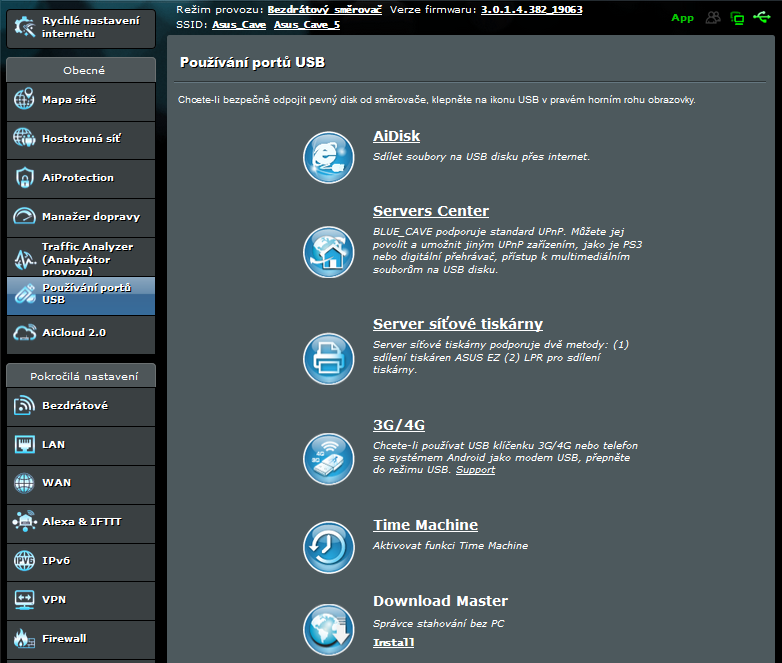Click the USB status icon in header
This screenshot has height=663, width=782.
click(x=762, y=17)
